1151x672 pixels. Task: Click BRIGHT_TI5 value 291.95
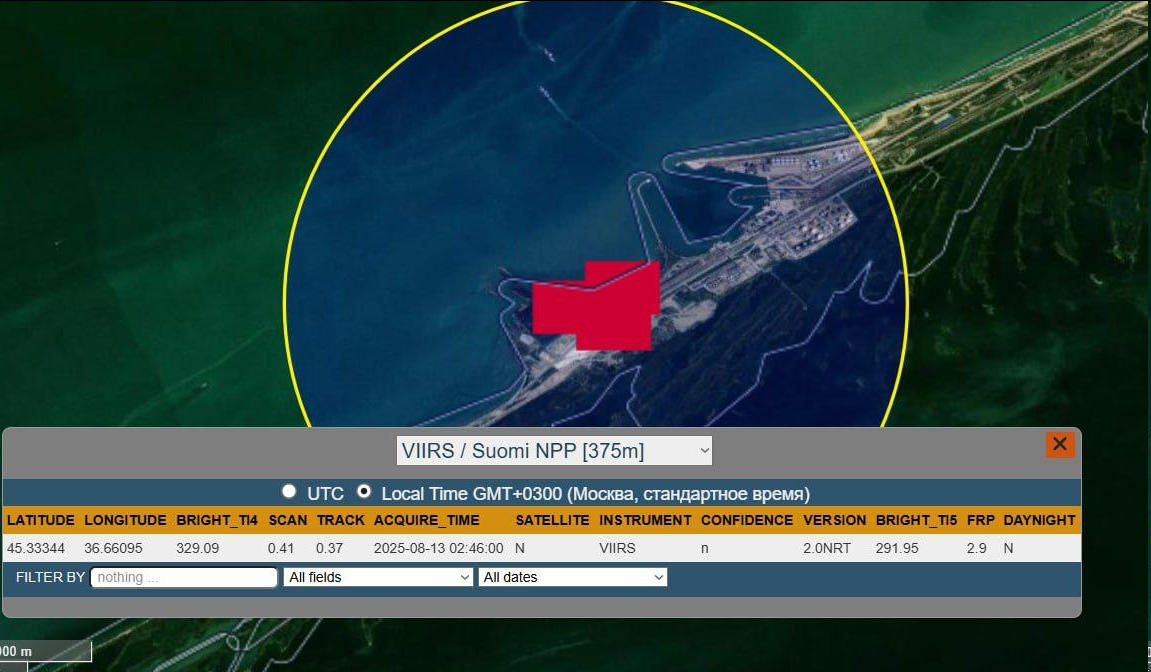point(897,548)
